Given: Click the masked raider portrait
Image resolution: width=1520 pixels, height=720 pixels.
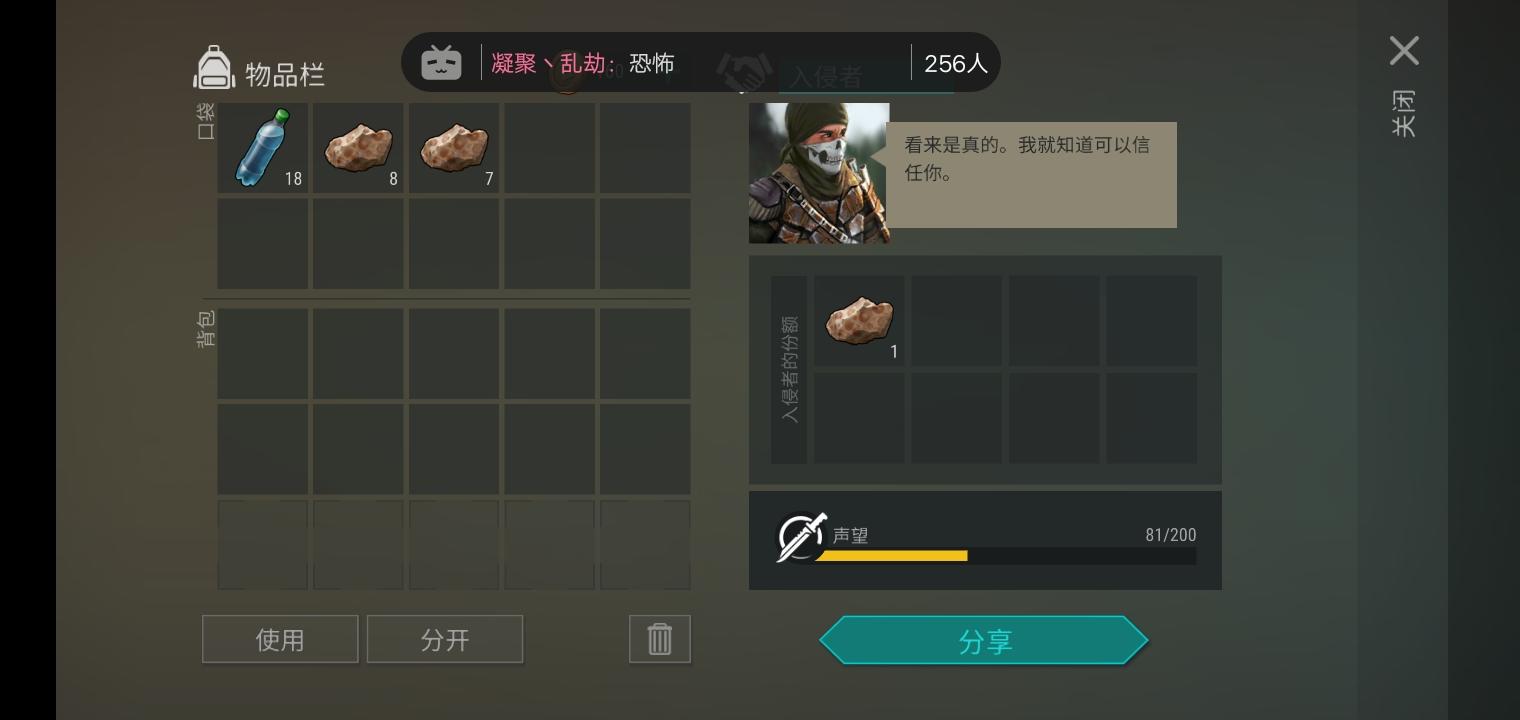Looking at the screenshot, I should (819, 173).
